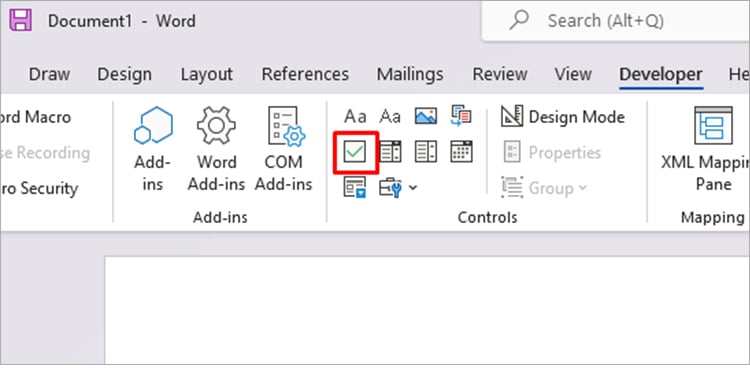This screenshot has height=375, width=750.
Task: Insert Rich Text content control
Action: click(x=355, y=116)
